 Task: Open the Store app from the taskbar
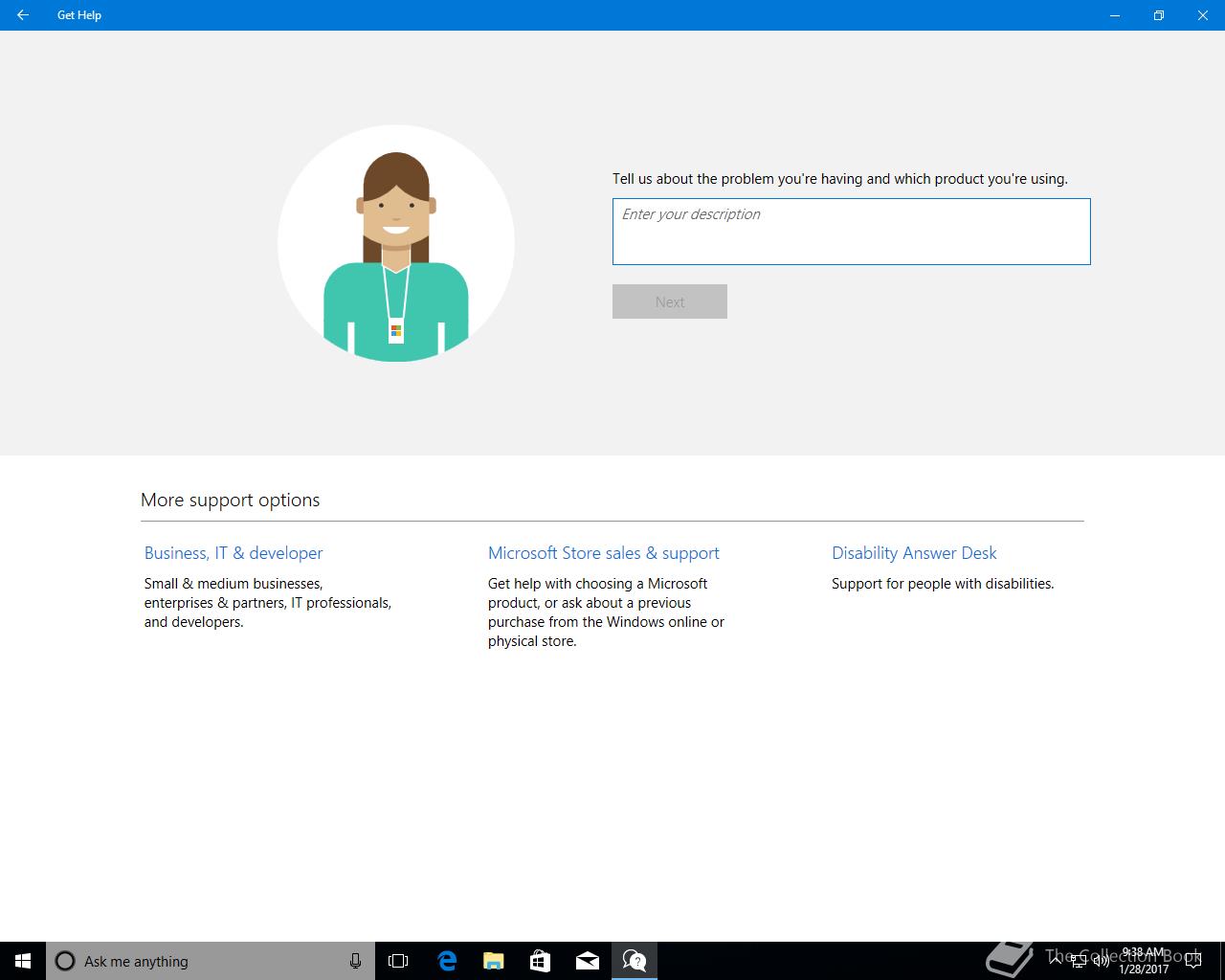pyautogui.click(x=540, y=961)
